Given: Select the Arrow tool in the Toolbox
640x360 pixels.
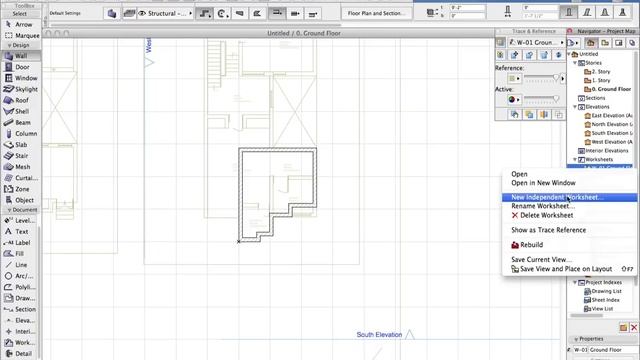Looking at the screenshot, I should (x=20, y=24).
